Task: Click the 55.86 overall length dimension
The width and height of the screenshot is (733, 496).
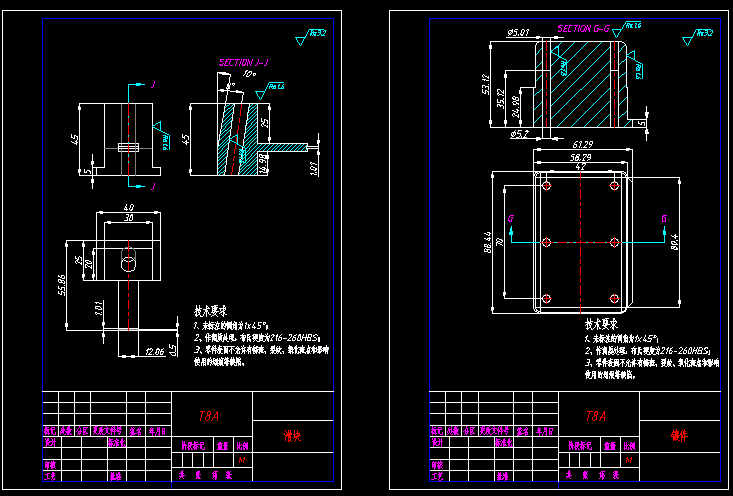Action: pos(63,285)
